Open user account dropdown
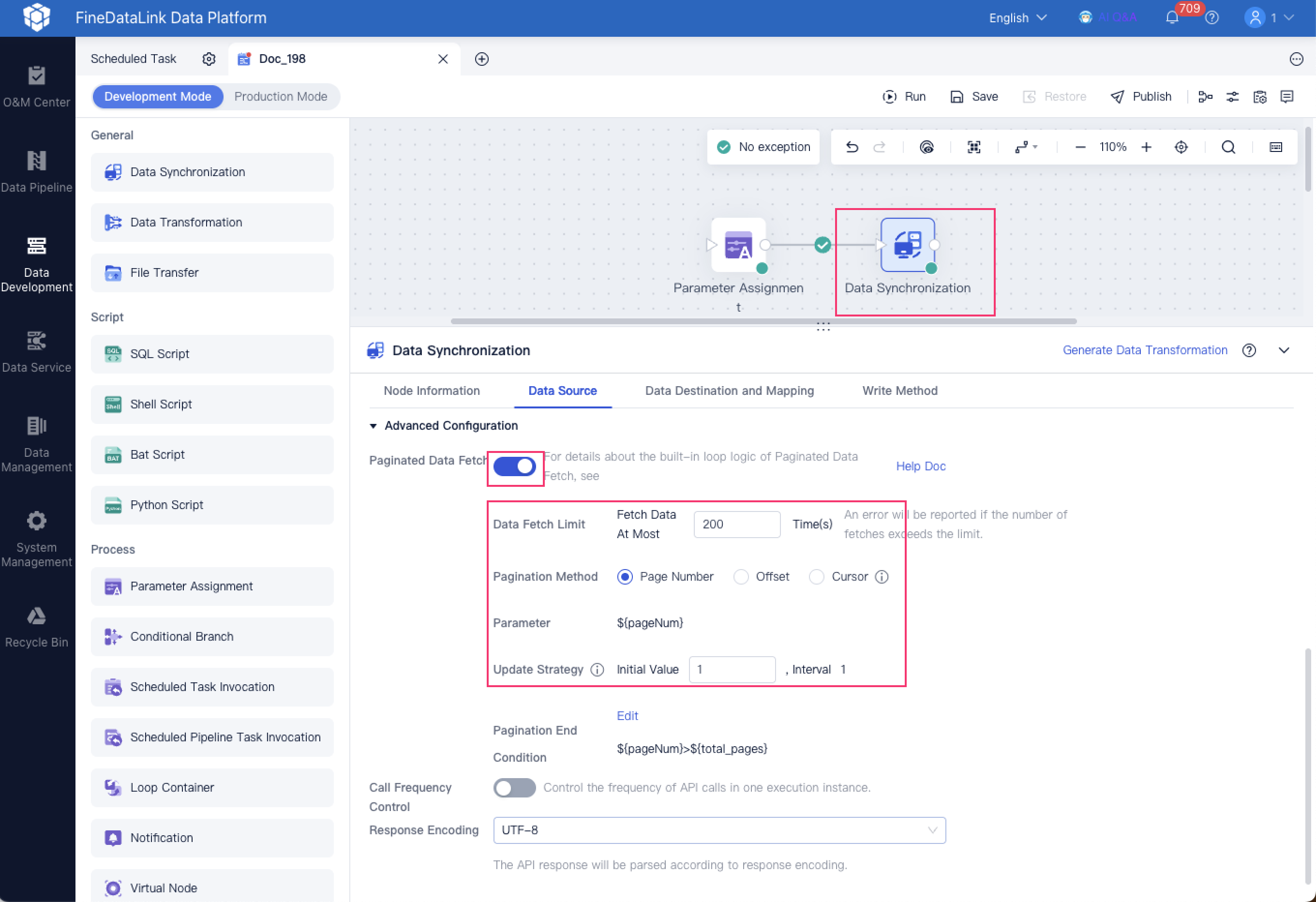The image size is (1316, 902). click(x=1269, y=17)
